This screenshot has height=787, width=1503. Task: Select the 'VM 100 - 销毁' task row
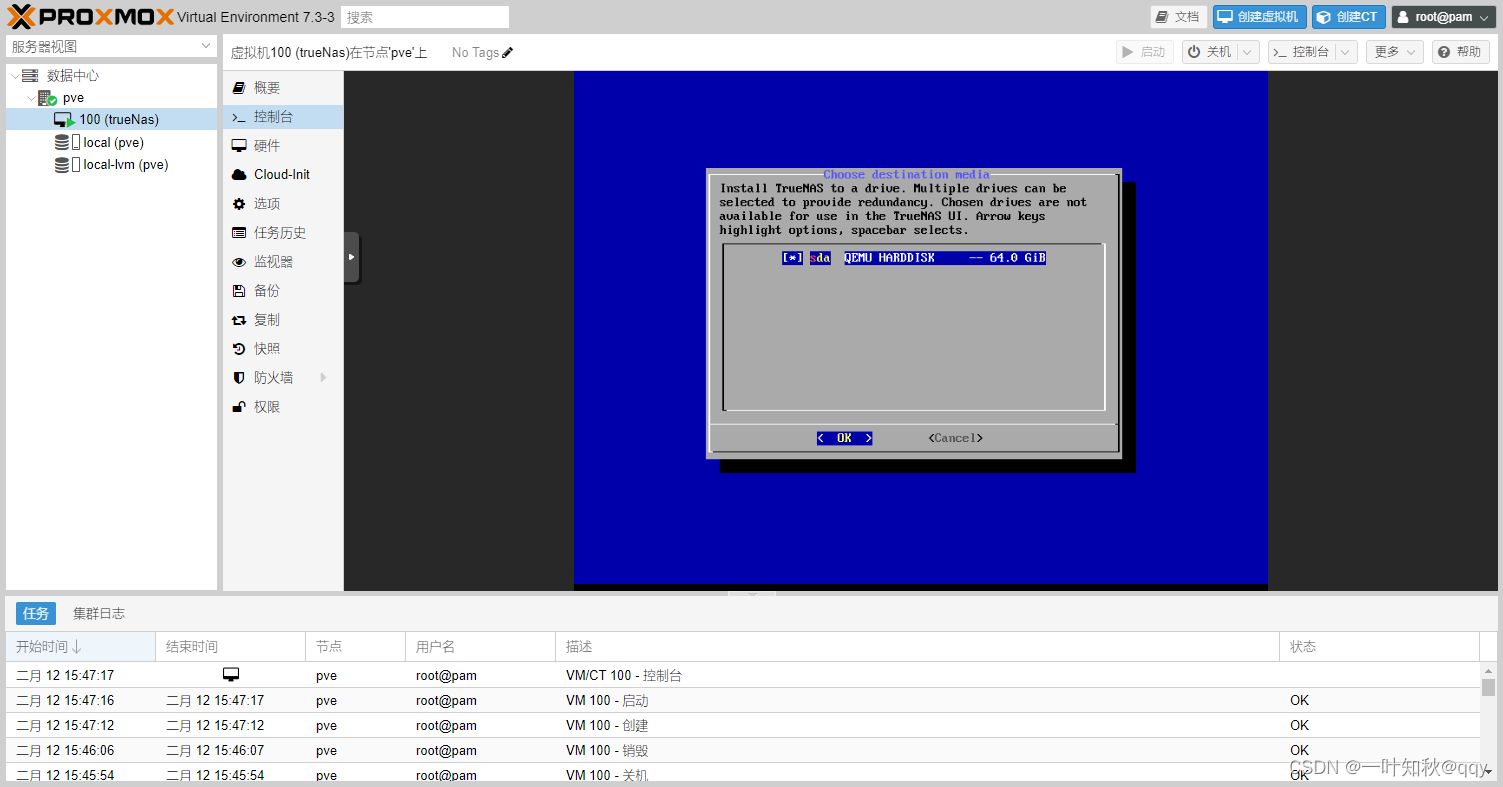[x=743, y=750]
